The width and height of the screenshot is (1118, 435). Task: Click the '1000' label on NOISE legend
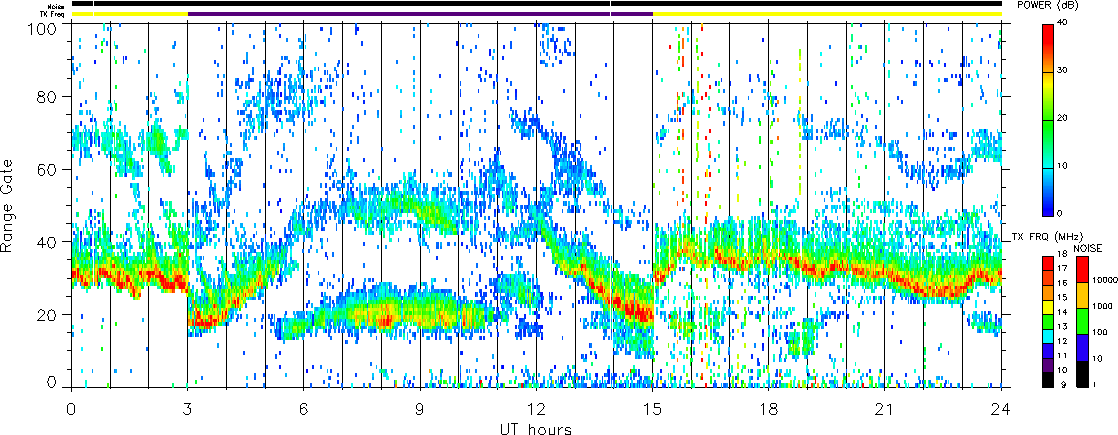pyautogui.click(x=1102, y=307)
